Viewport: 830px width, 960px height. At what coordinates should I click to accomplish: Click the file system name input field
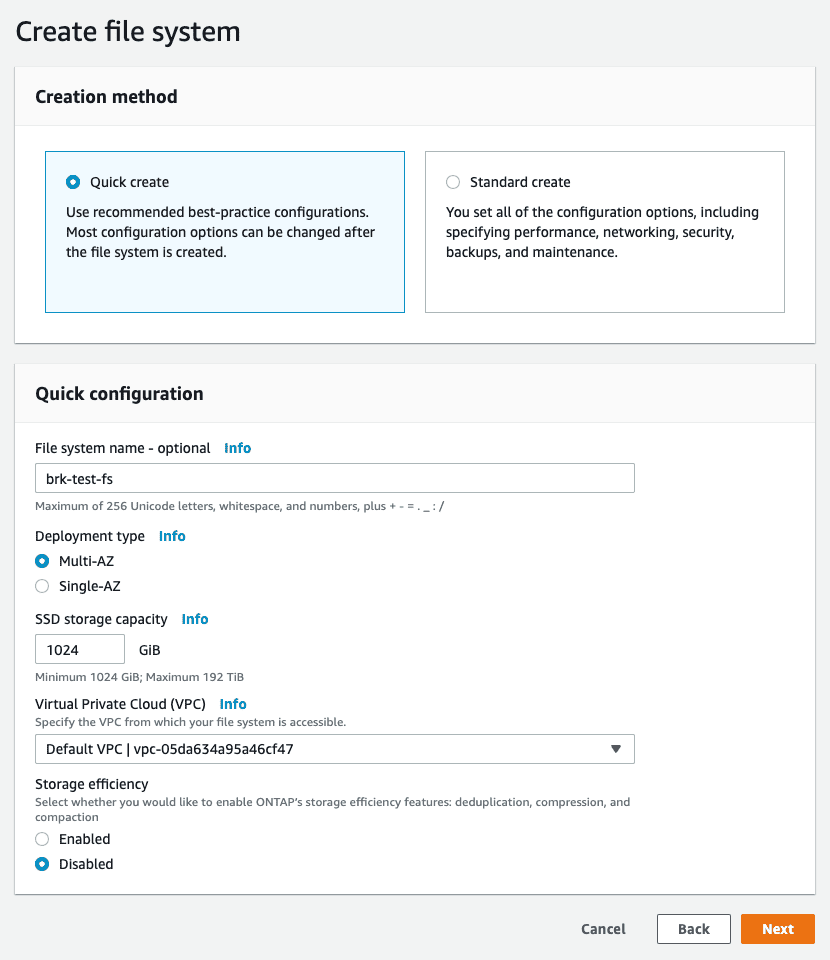coord(335,478)
